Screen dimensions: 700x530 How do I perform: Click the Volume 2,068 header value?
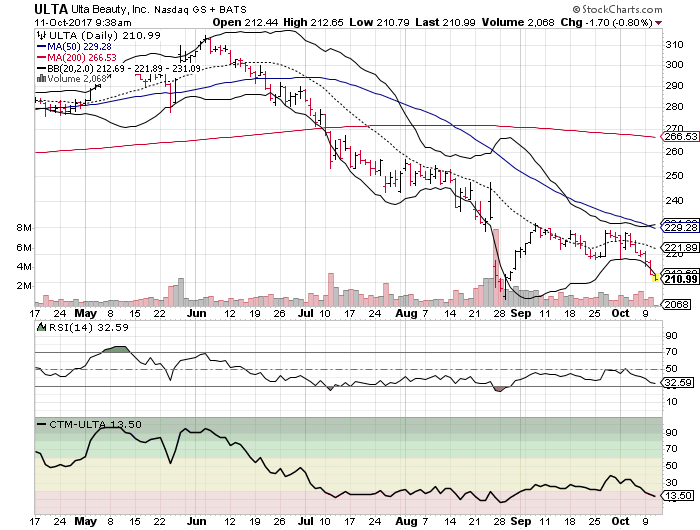pos(518,22)
